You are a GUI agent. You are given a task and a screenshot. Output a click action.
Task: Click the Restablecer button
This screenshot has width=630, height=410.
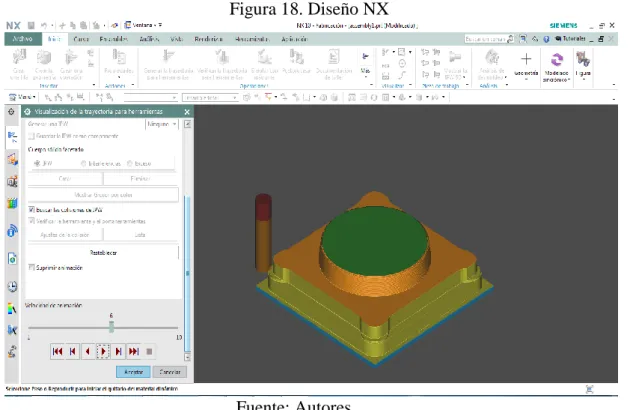pos(103,253)
